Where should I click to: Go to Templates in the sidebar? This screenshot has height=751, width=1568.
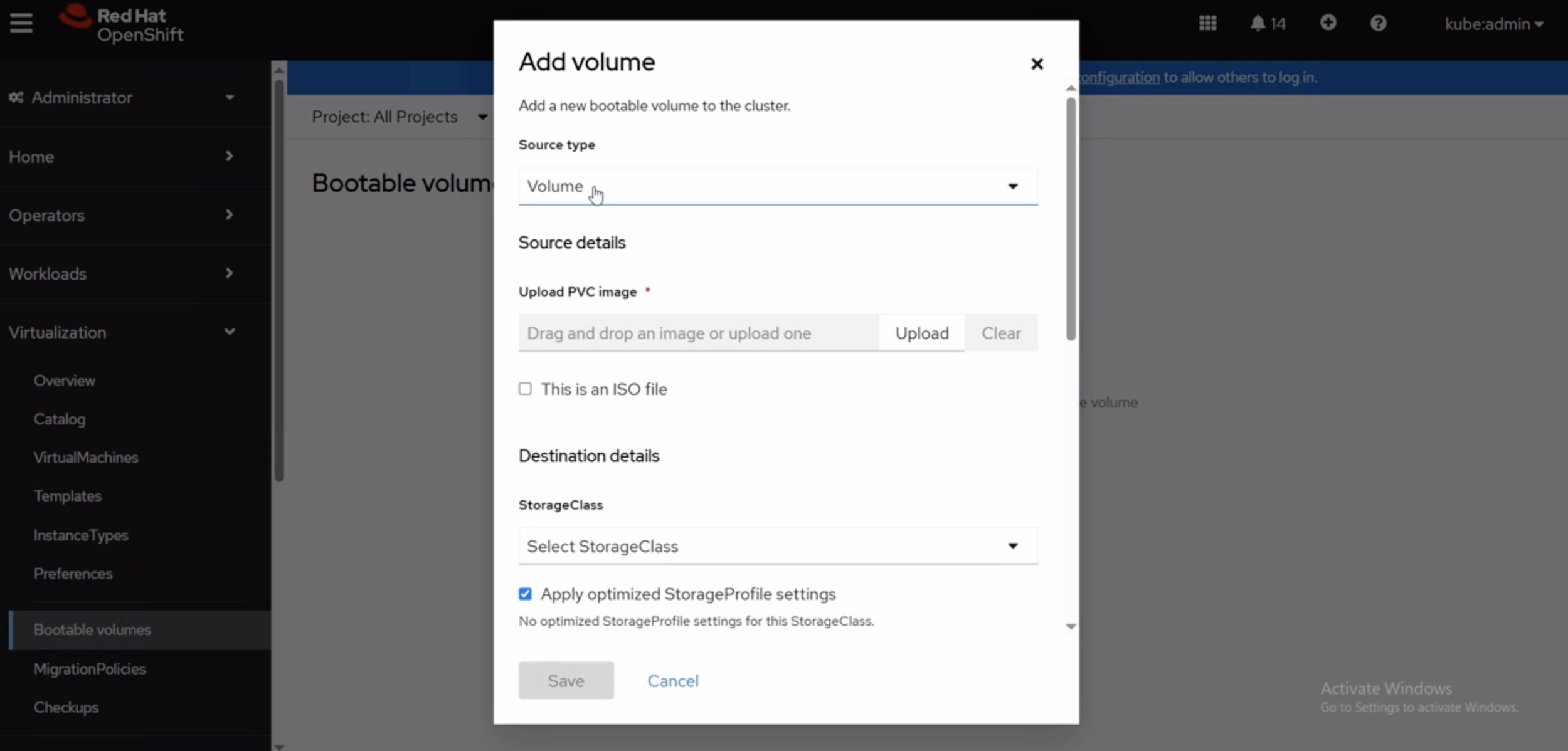click(68, 496)
